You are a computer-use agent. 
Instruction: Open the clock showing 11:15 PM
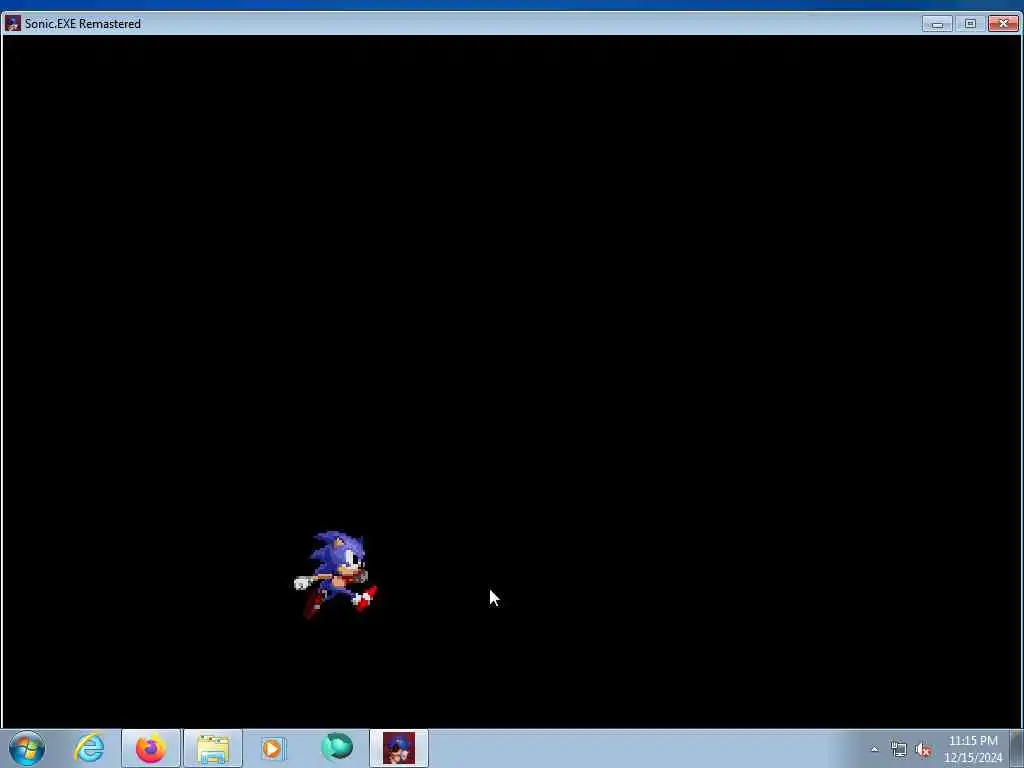973,749
